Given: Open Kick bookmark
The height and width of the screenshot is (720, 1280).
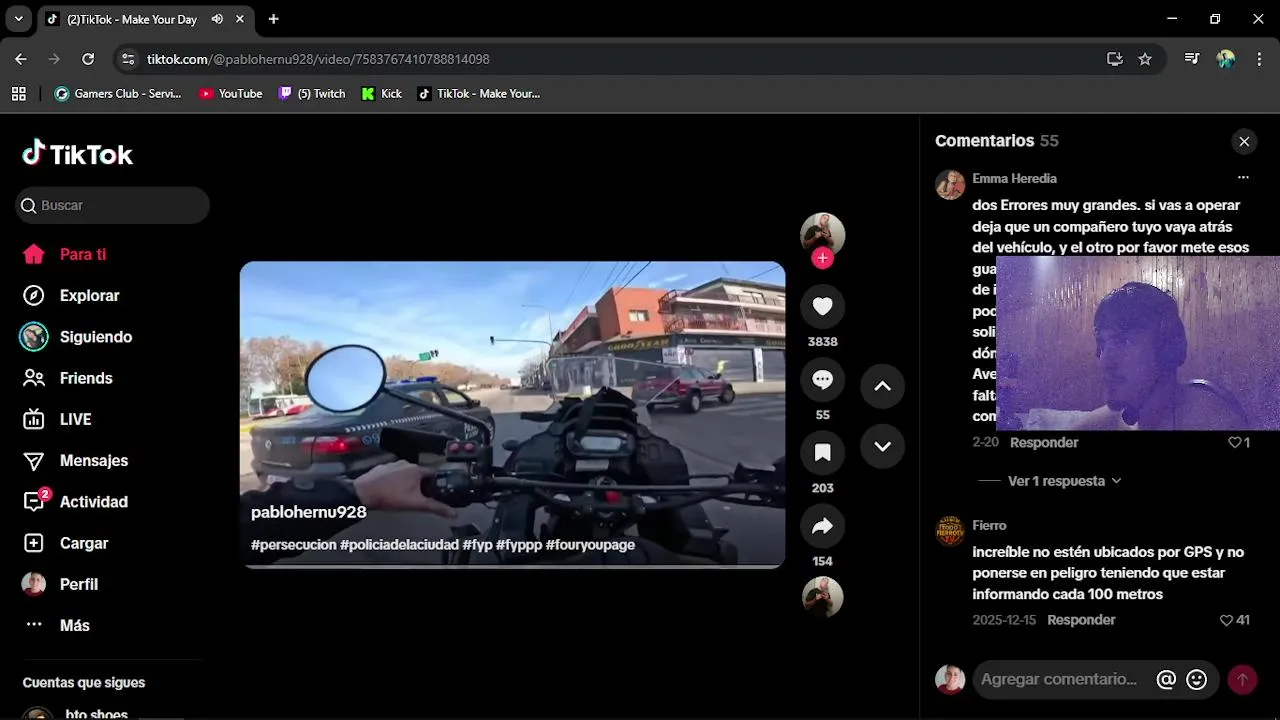Looking at the screenshot, I should coord(382,93).
